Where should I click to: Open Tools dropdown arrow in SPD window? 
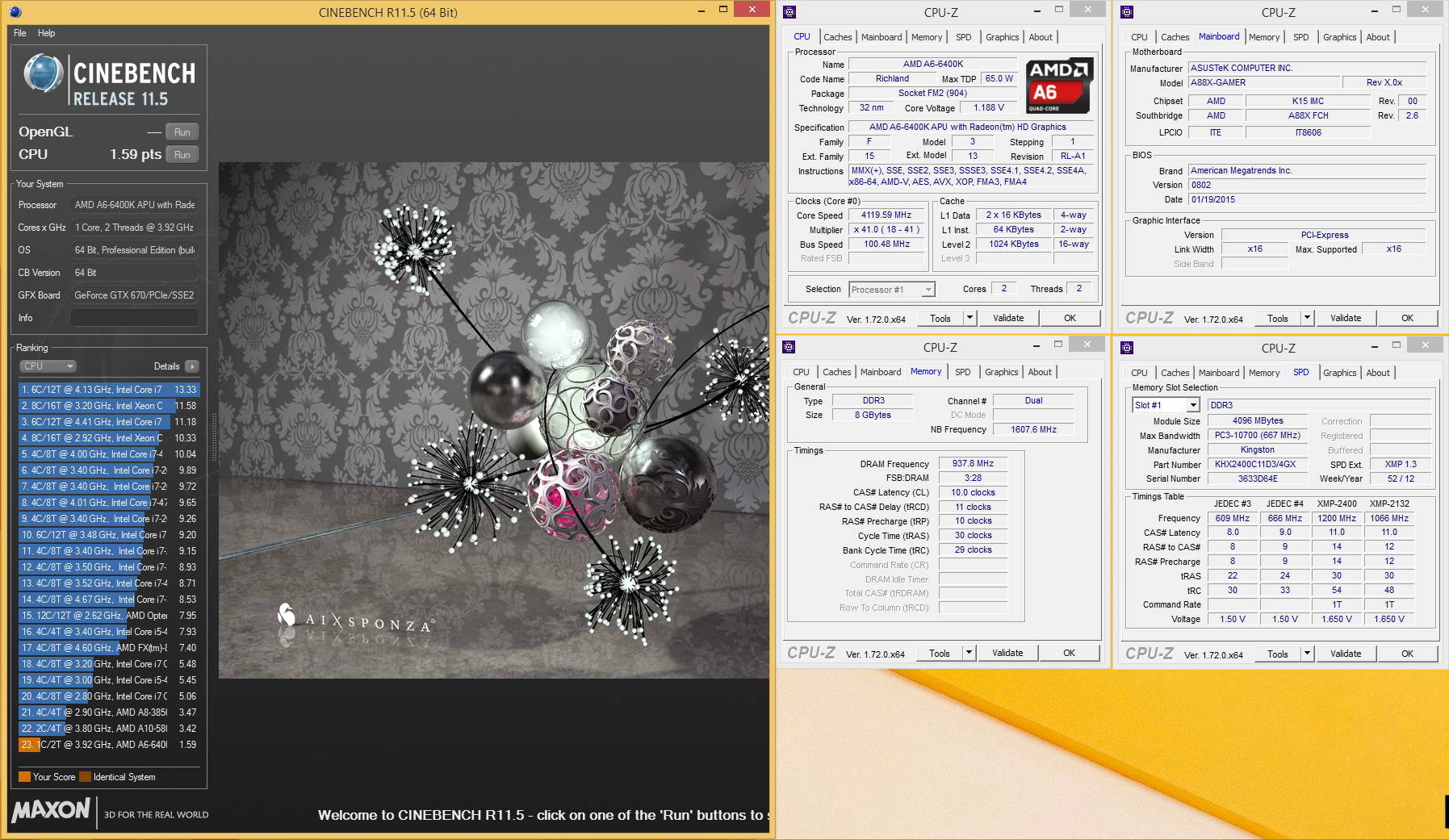1308,654
